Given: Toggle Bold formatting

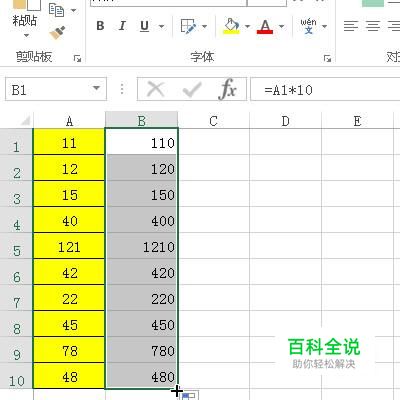Looking at the screenshot, I should (x=100, y=26).
